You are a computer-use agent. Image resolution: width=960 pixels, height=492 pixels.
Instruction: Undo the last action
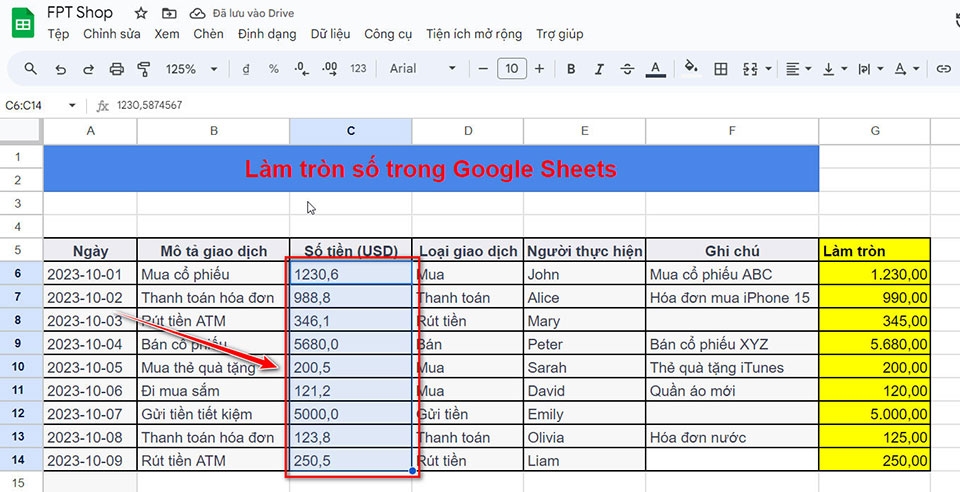click(x=60, y=69)
